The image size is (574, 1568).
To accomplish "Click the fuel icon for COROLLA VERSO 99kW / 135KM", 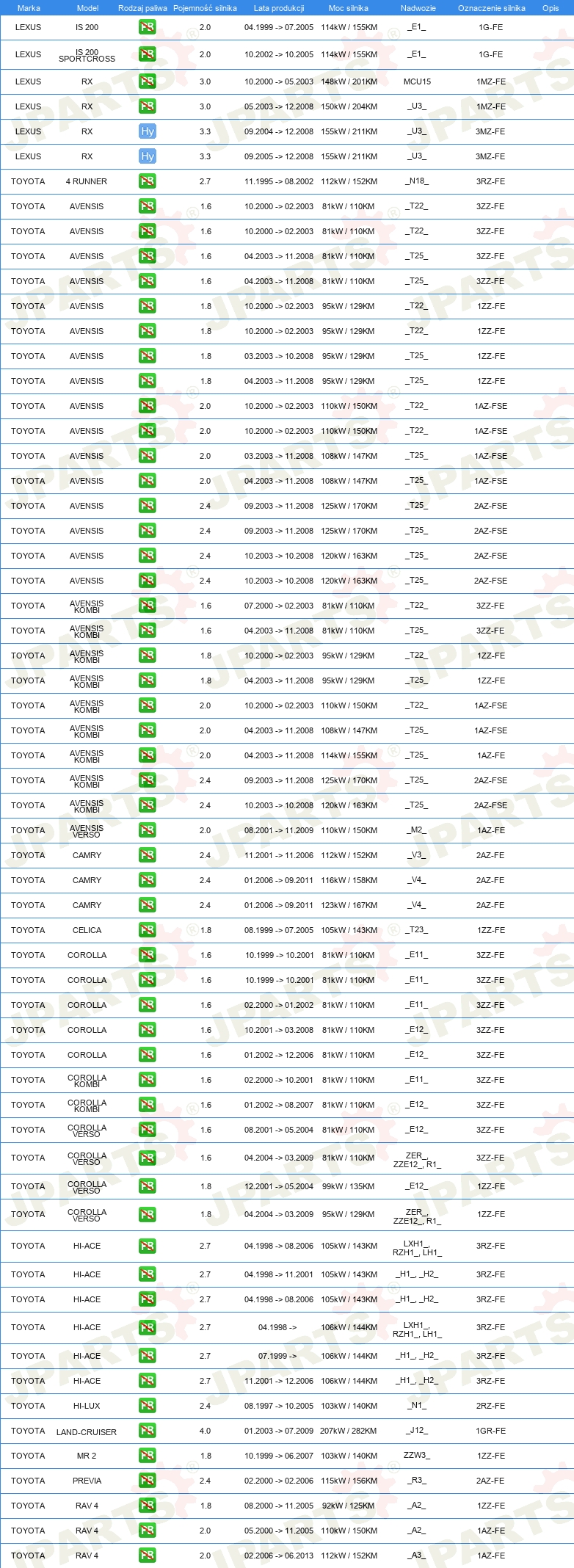I will pyautogui.click(x=148, y=1186).
